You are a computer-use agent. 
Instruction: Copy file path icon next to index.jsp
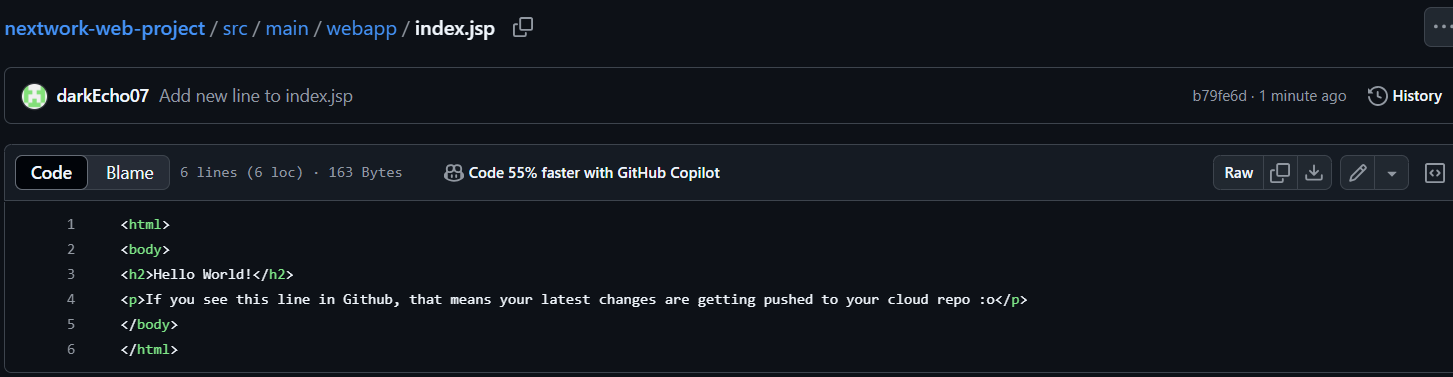(522, 28)
